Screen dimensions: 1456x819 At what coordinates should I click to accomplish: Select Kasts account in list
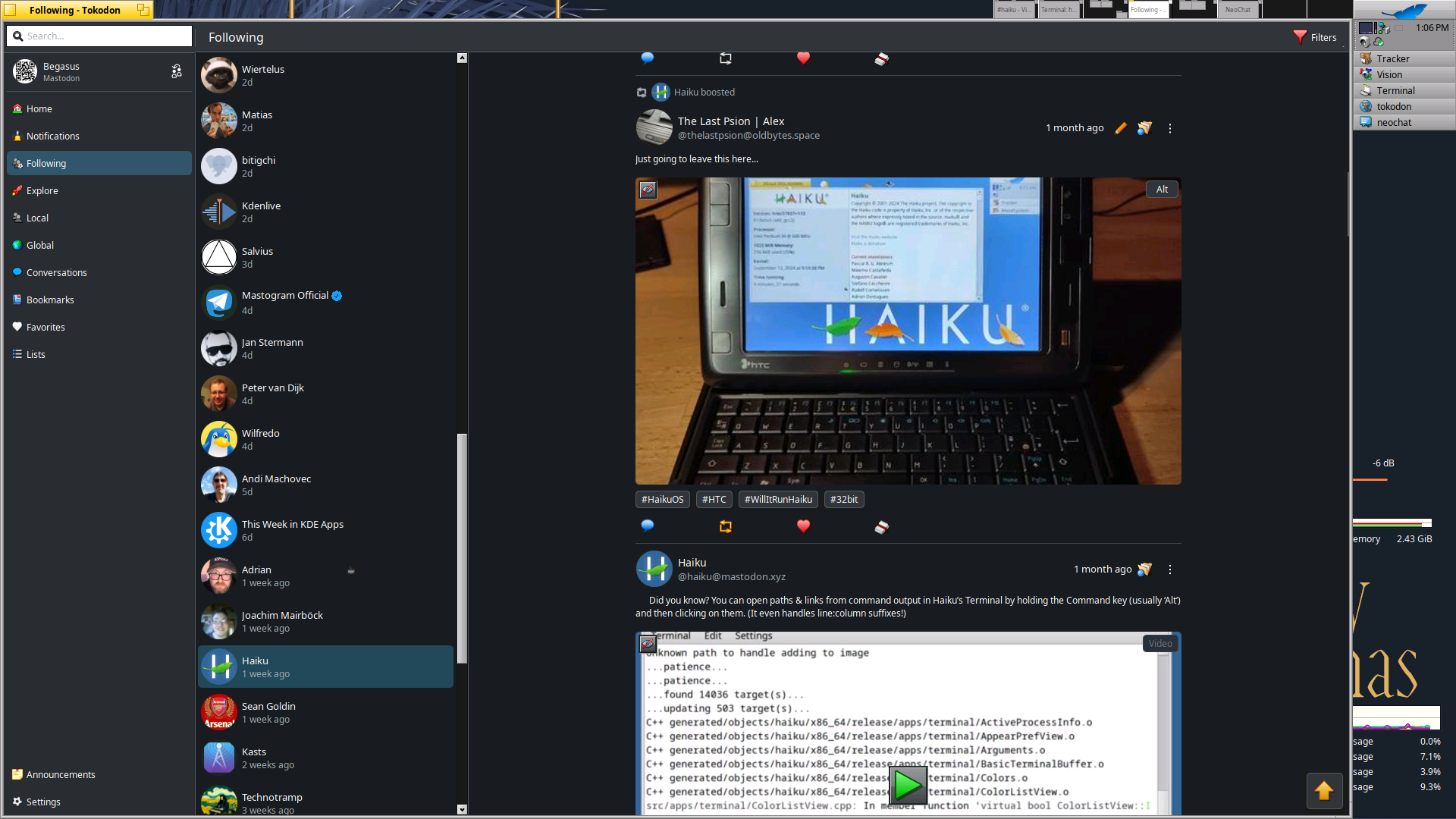(x=326, y=758)
